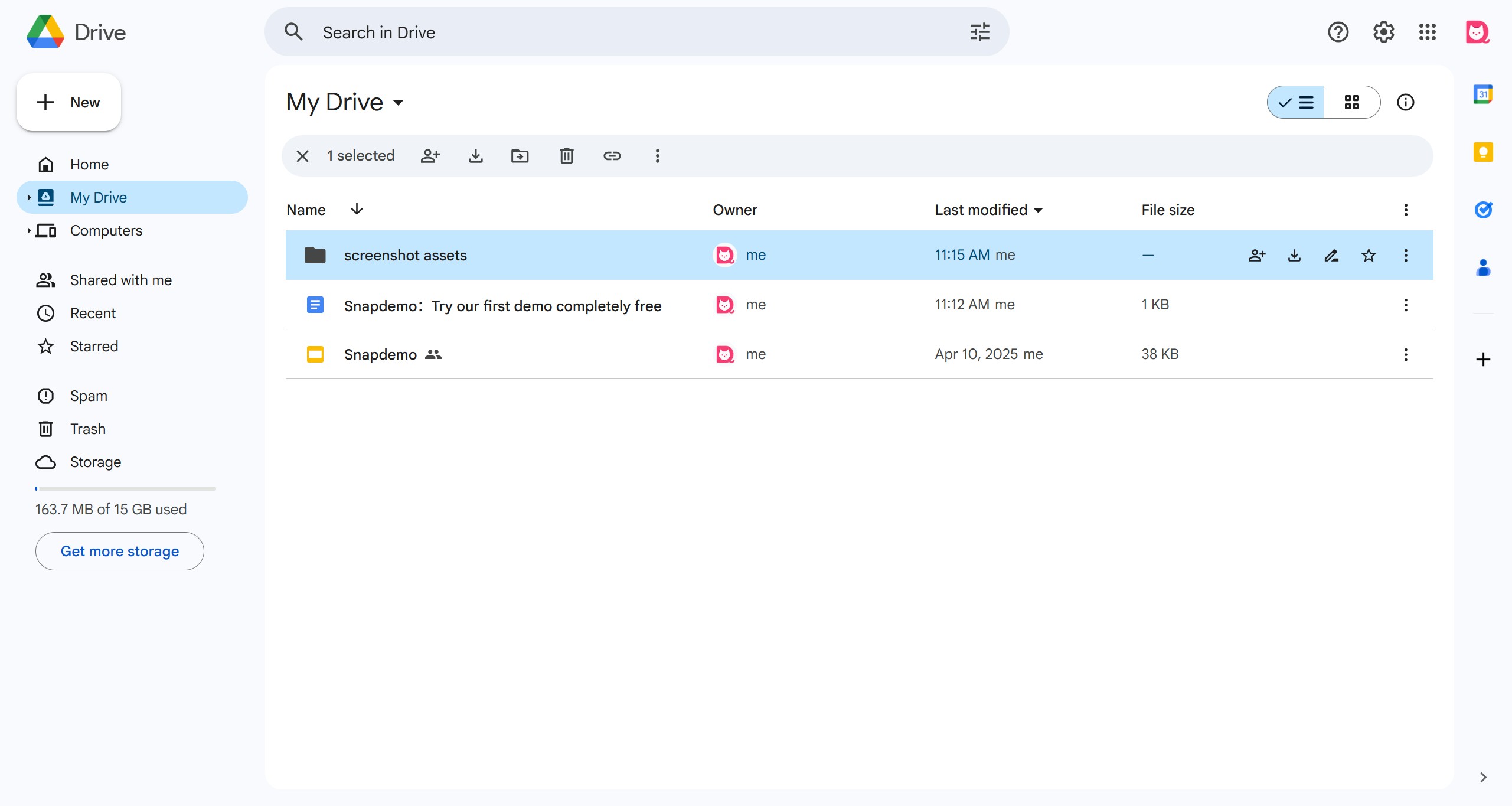Open column options three-dot menu
This screenshot has width=1512, height=806.
1406,210
